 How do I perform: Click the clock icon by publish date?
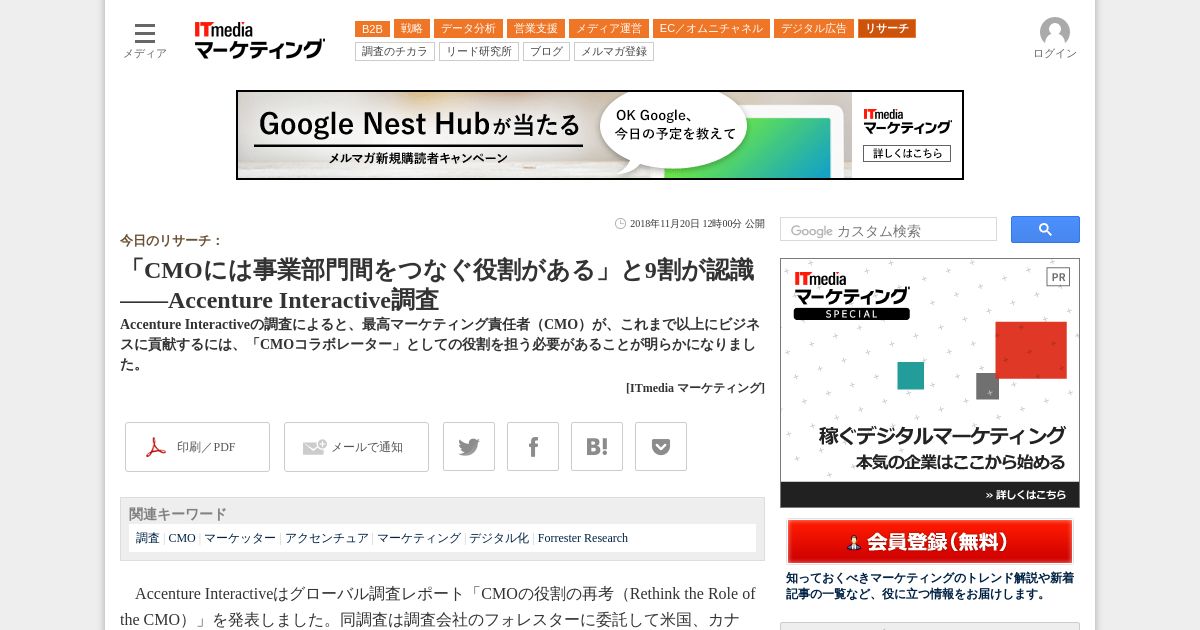coord(620,224)
